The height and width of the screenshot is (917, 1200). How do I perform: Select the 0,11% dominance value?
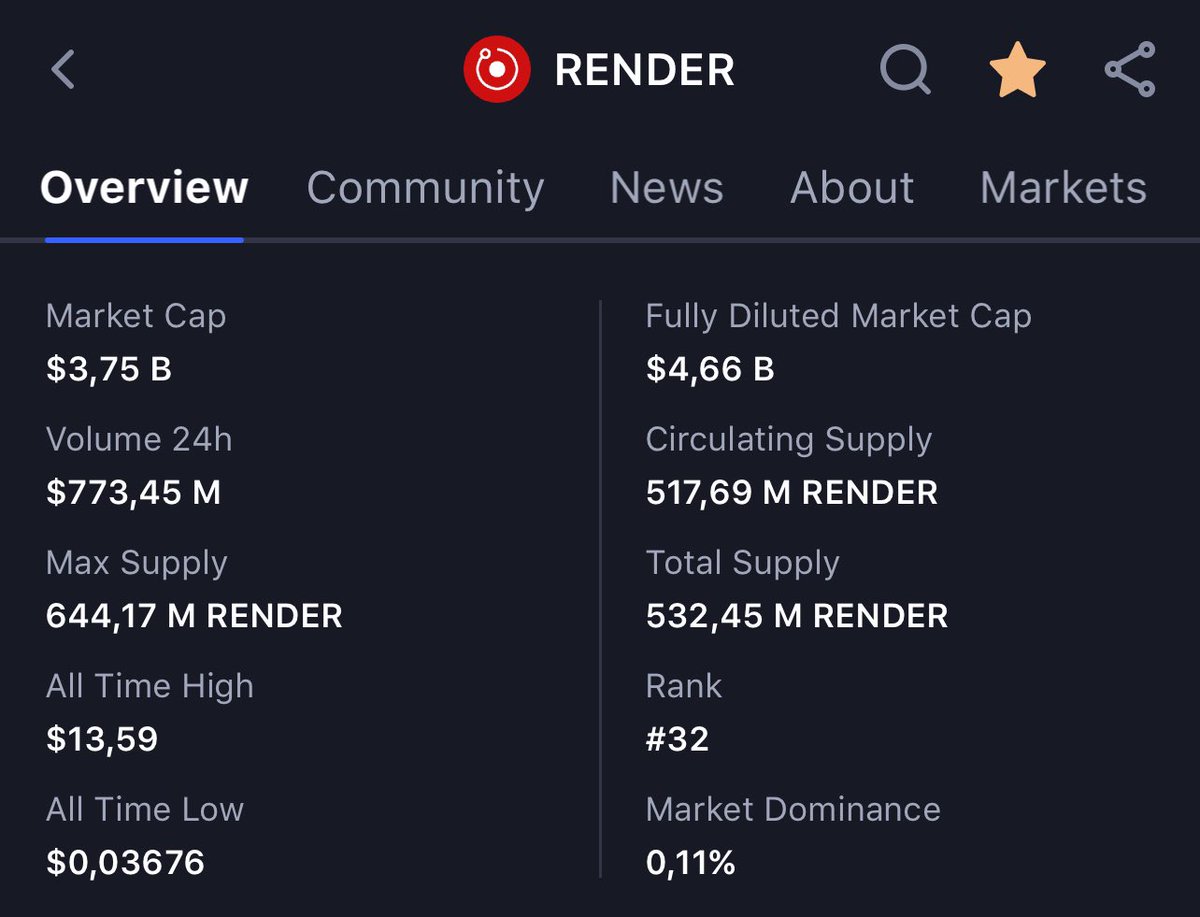tap(691, 863)
